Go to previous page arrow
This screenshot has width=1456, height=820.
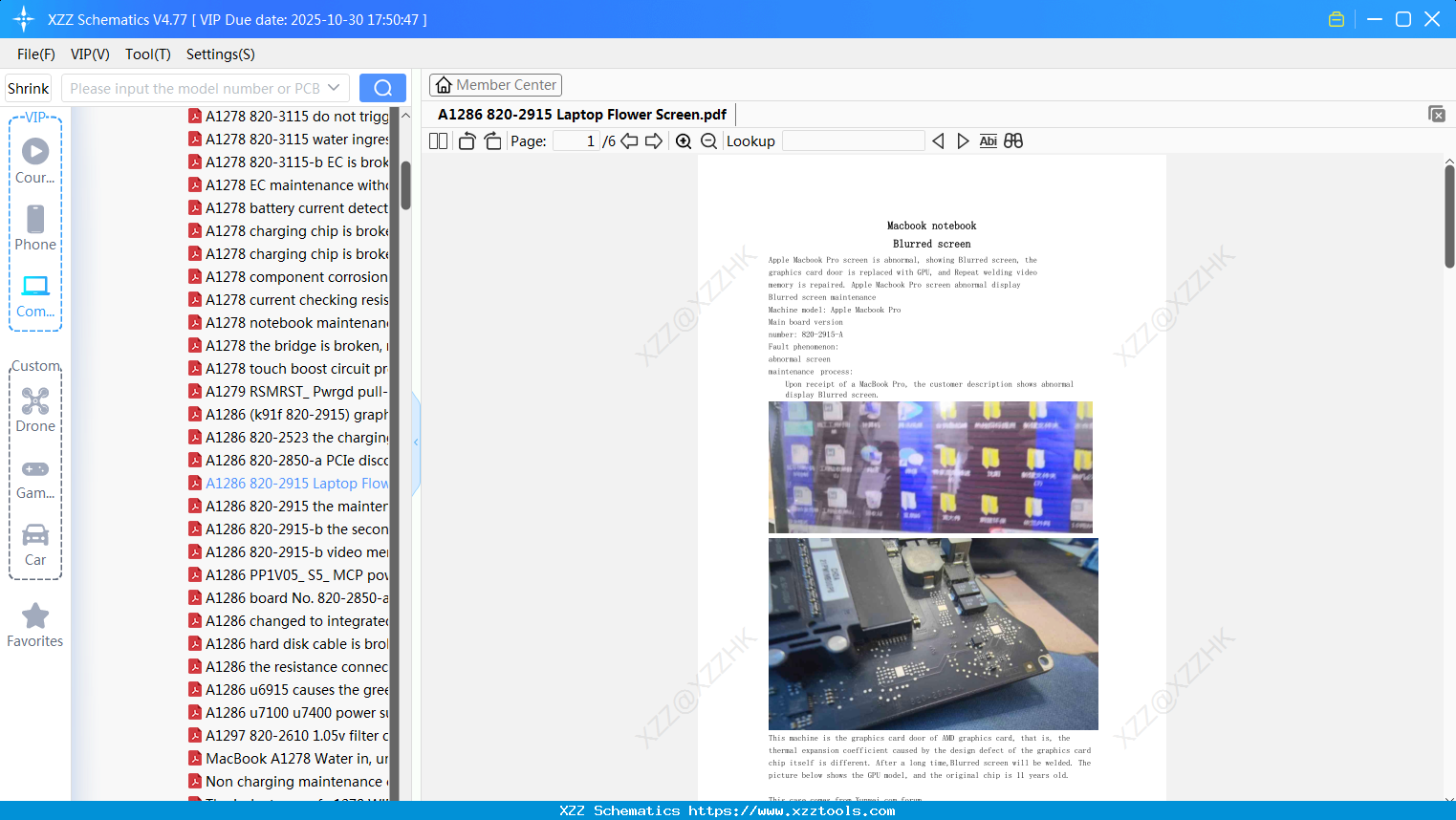tap(629, 140)
